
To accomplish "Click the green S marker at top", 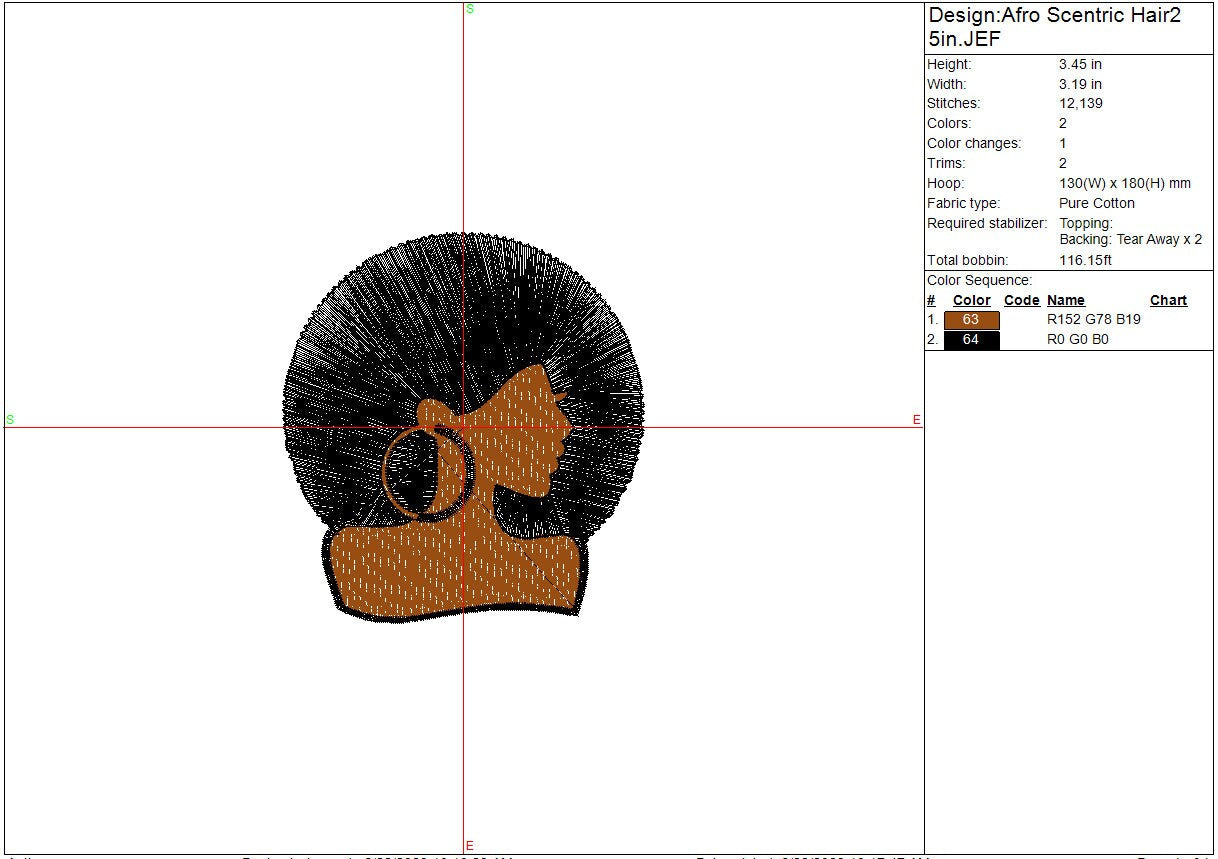I will tap(470, 9).
